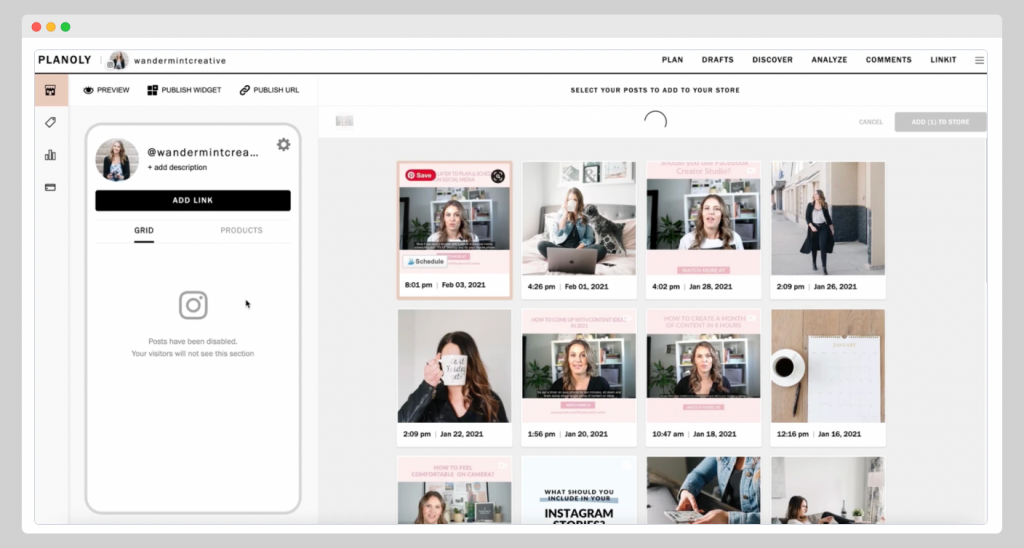Select post dated Feb 03, 2021
1024x548 pixels.
[455, 230]
